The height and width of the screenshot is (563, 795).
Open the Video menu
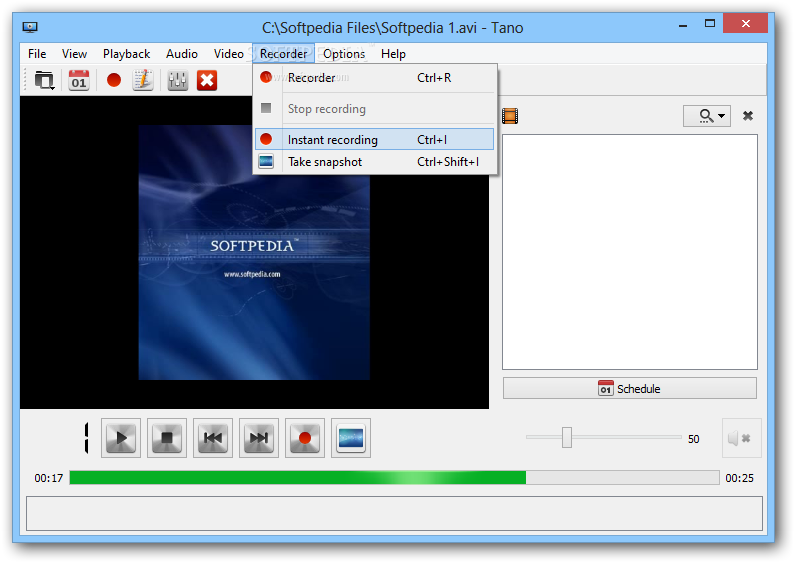[x=229, y=54]
